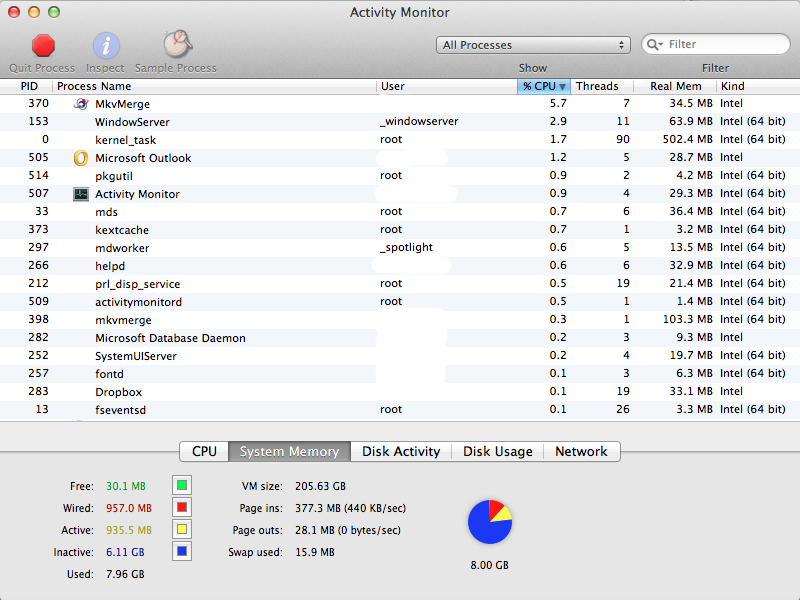Open the Disk Activity tab
The image size is (800, 600).
[x=401, y=452]
